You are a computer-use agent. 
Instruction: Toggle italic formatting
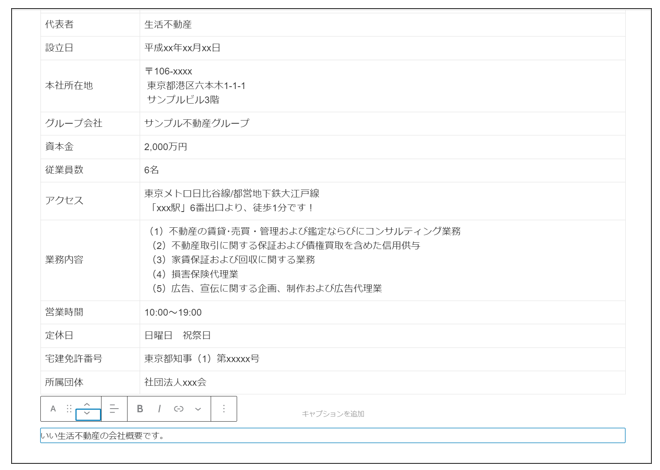point(159,409)
